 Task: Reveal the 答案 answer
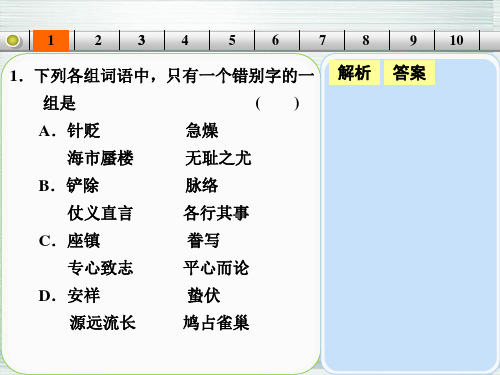click(409, 73)
